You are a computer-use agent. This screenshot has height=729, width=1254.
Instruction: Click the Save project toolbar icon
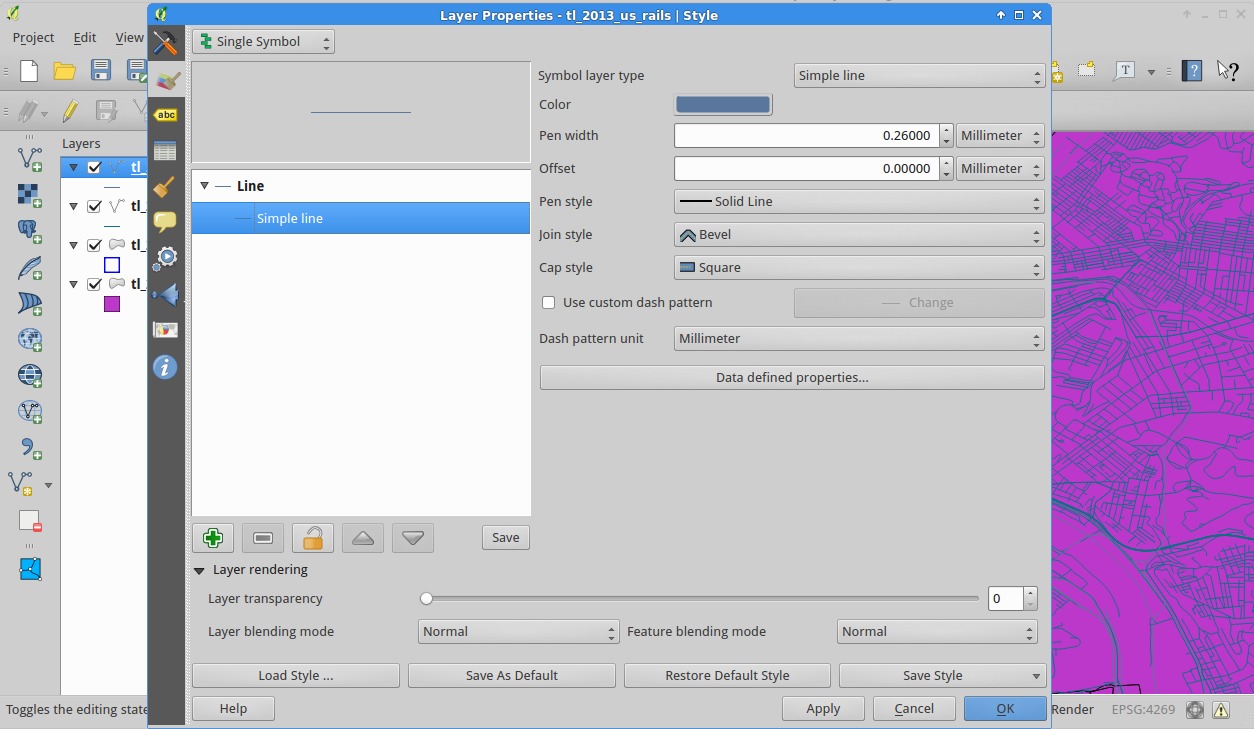(x=101, y=70)
